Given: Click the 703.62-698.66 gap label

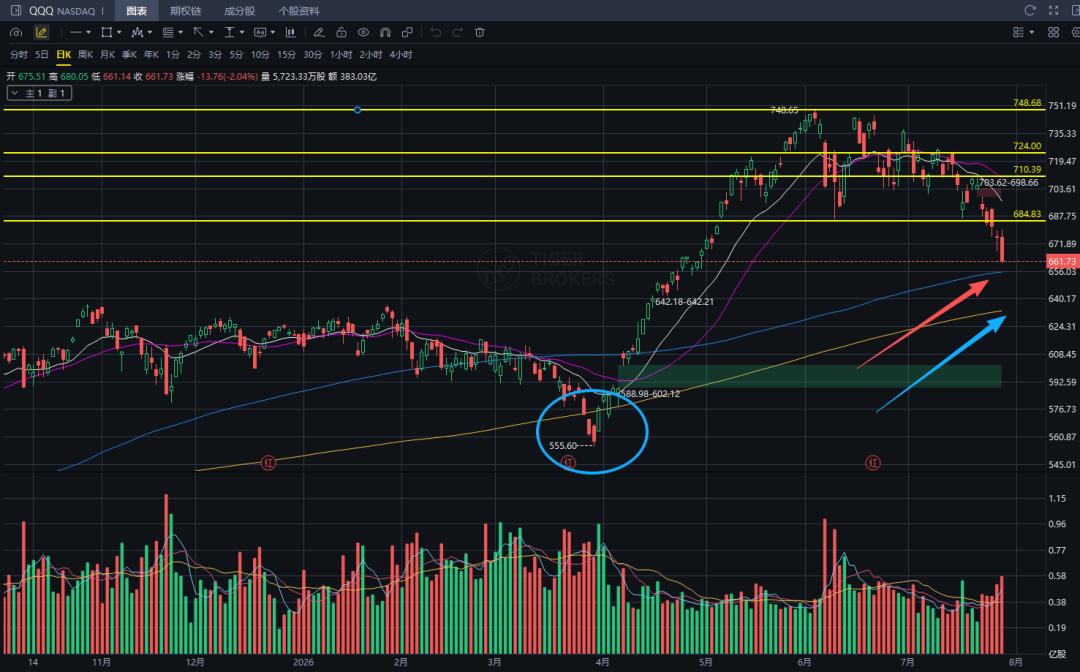Looking at the screenshot, I should tap(1008, 182).
